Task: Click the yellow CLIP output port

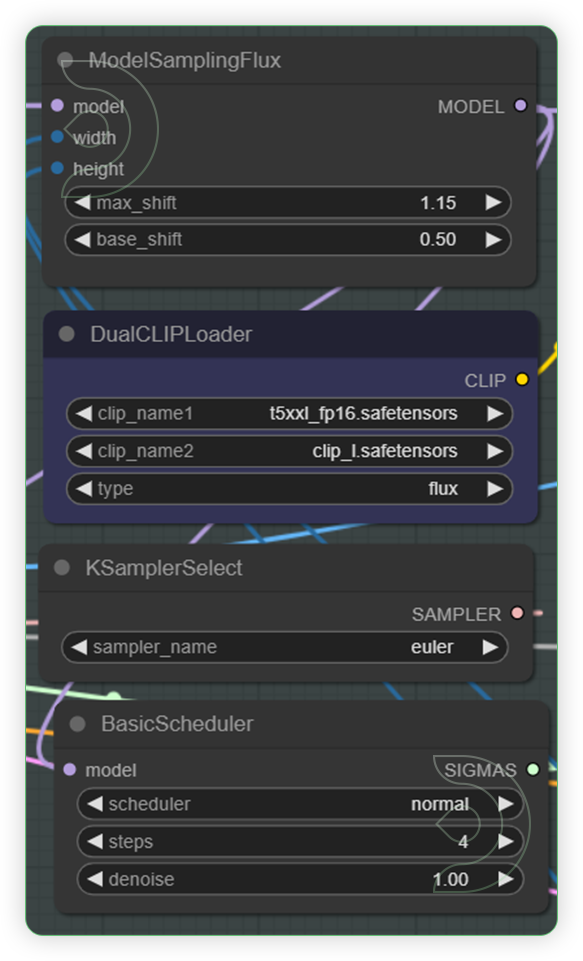Action: pos(520,380)
